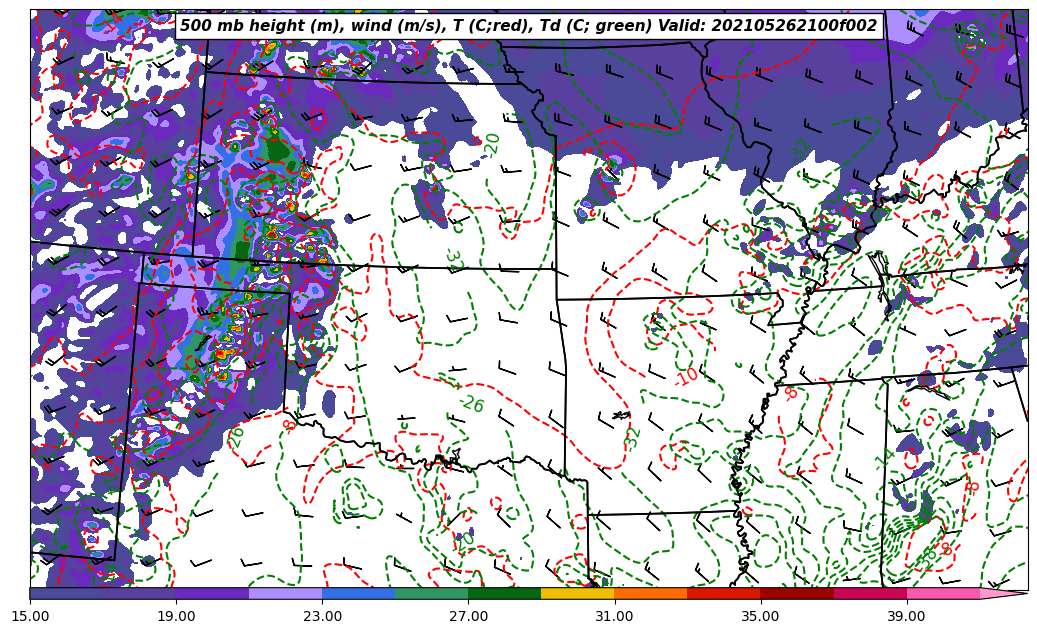Click the 19.00 colorbar tick label
Viewport: 1037px width, 633px height.
click(x=176, y=616)
